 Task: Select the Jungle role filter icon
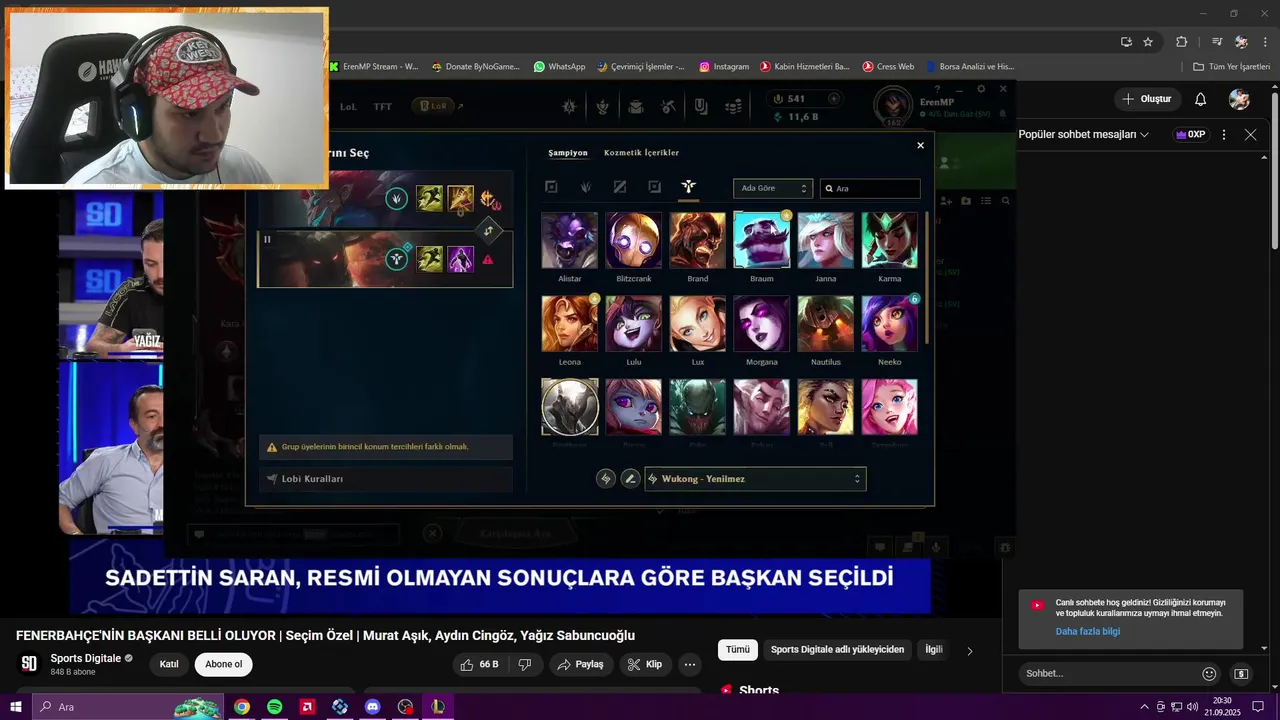click(586, 187)
